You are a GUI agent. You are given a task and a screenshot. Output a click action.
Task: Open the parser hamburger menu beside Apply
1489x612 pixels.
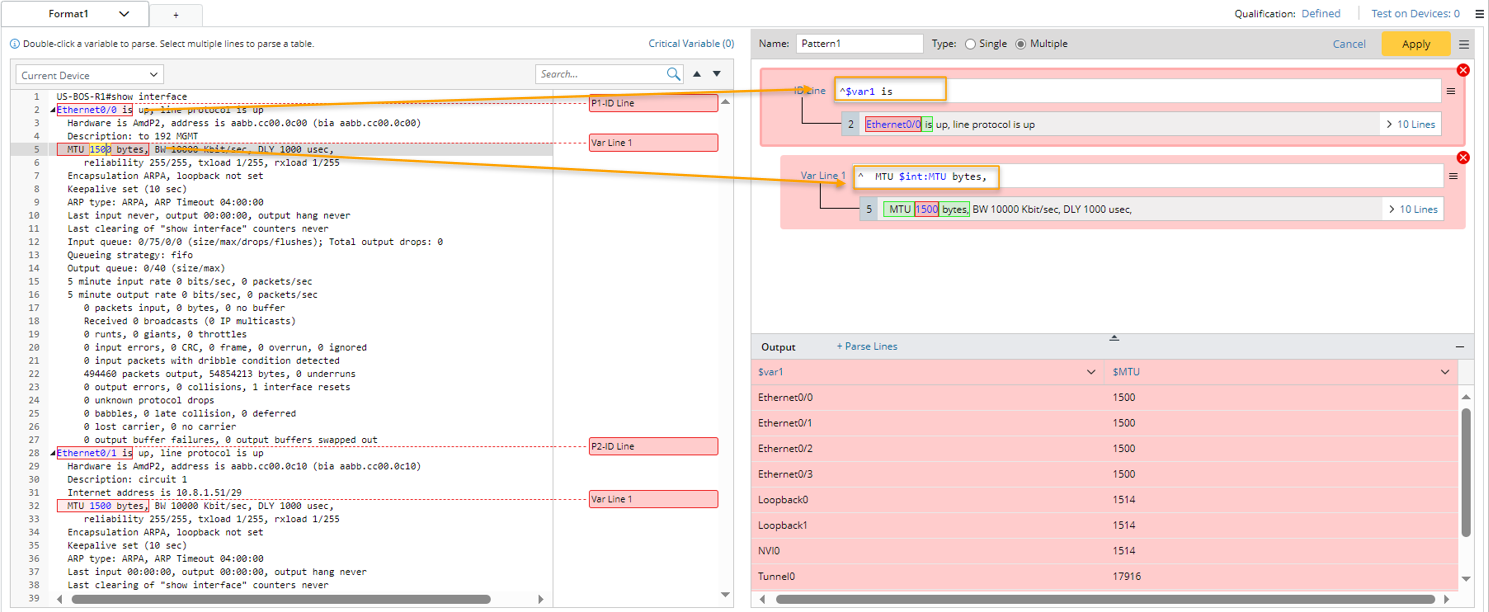click(x=1464, y=44)
